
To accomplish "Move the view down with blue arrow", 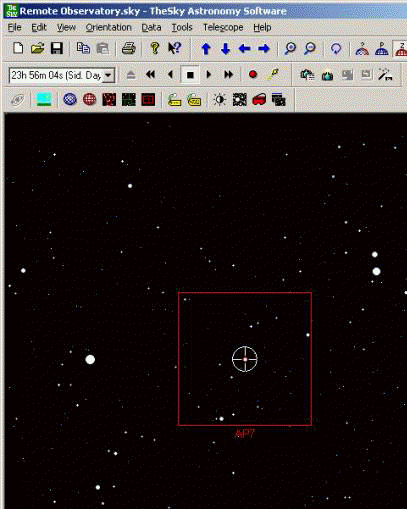I will pyautogui.click(x=226, y=49).
